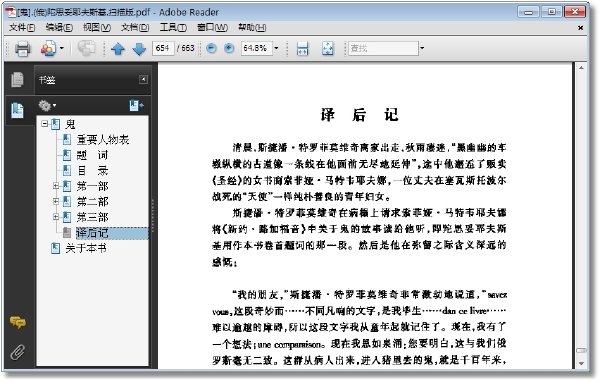Go to previous page with up arrow
Image resolution: width=600 pixels, height=382 pixels.
click(118, 49)
